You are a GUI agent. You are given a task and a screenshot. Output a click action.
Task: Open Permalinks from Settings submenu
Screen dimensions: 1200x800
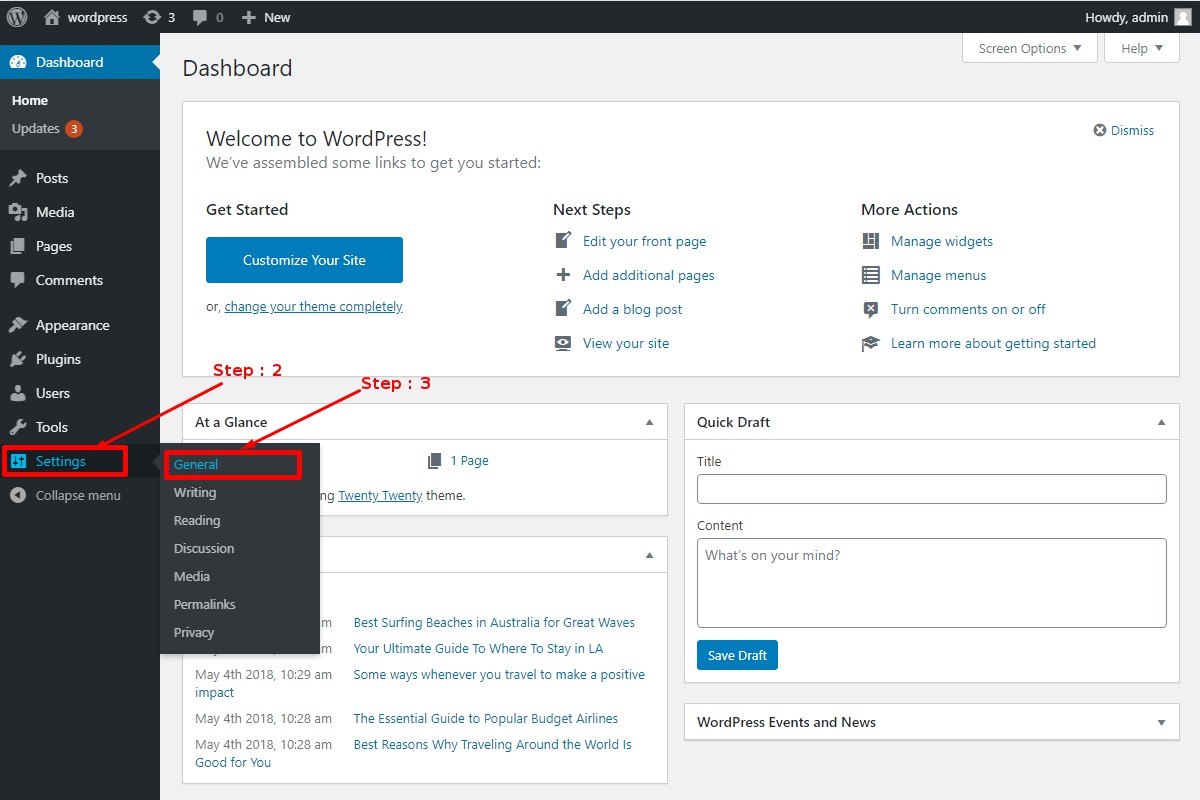click(x=205, y=604)
